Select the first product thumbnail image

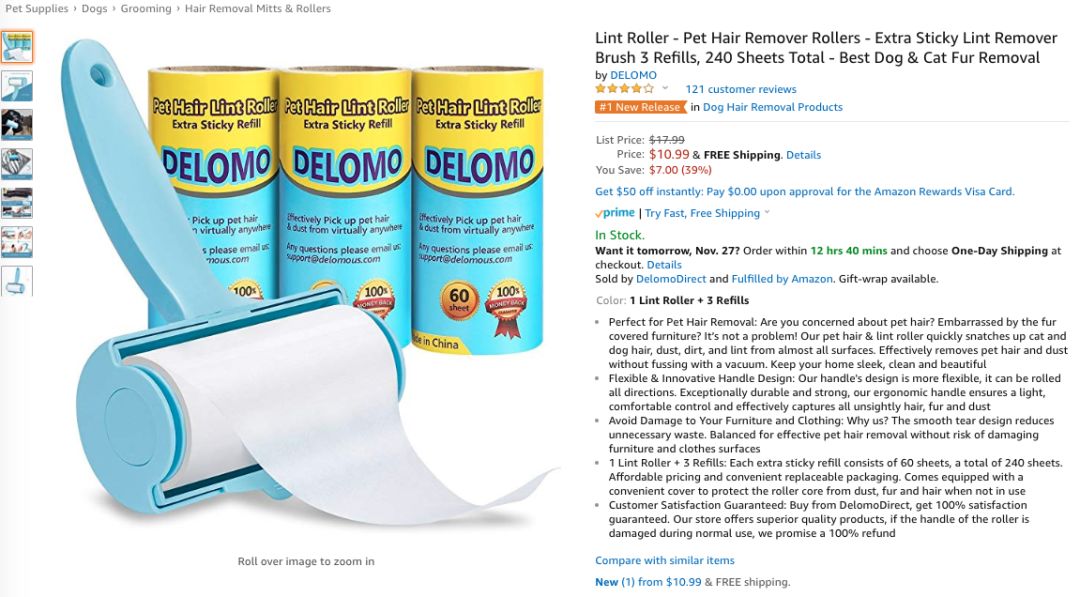17,48
